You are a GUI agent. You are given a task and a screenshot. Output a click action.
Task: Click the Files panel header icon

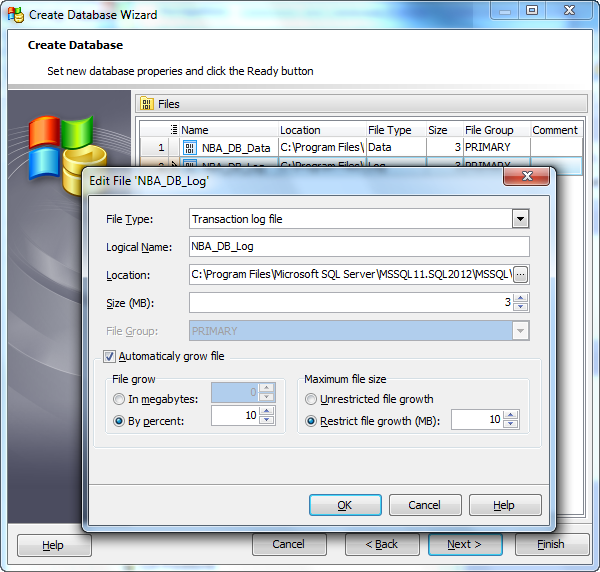pos(146,104)
